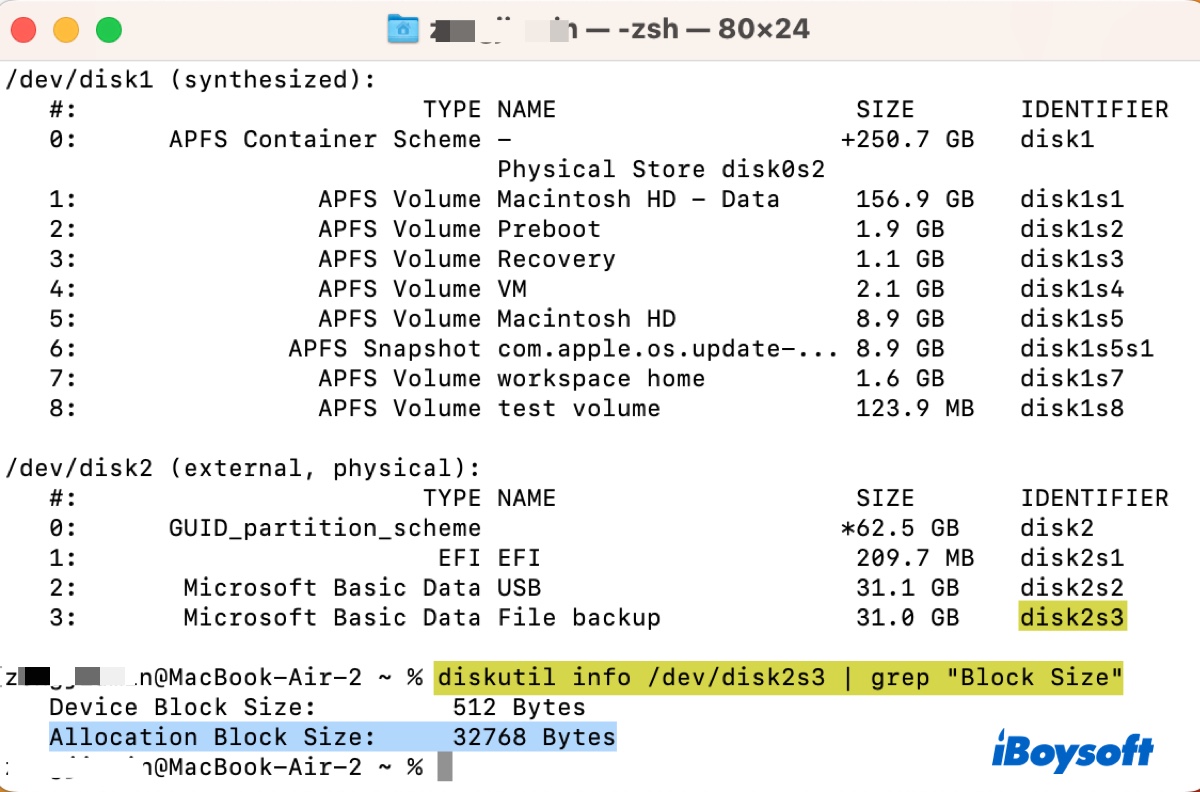
Task: Click the workspace home volume name
Action: 601,379
